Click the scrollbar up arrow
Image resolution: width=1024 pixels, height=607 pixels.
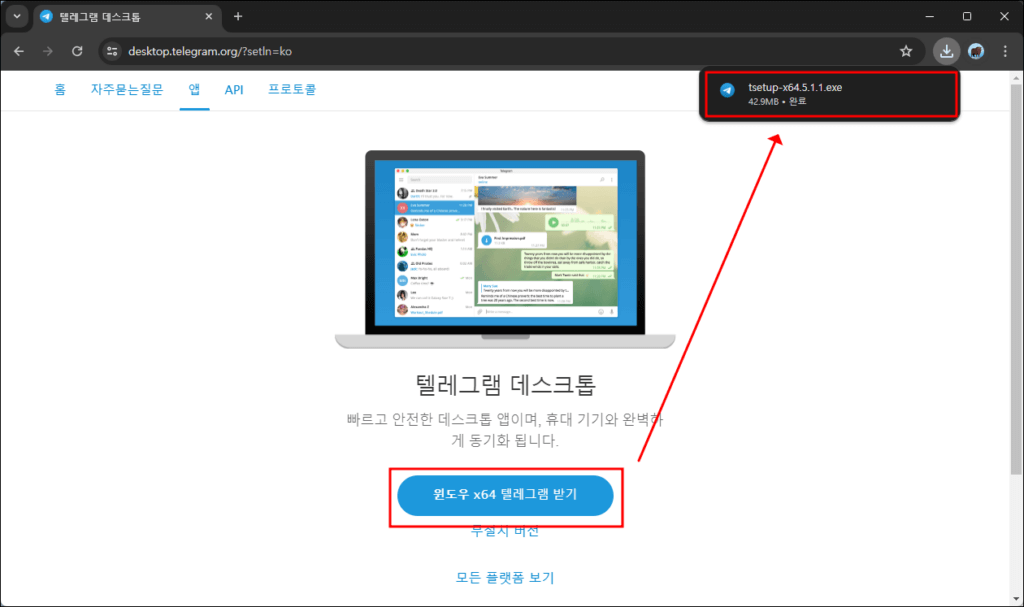pos(1016,78)
